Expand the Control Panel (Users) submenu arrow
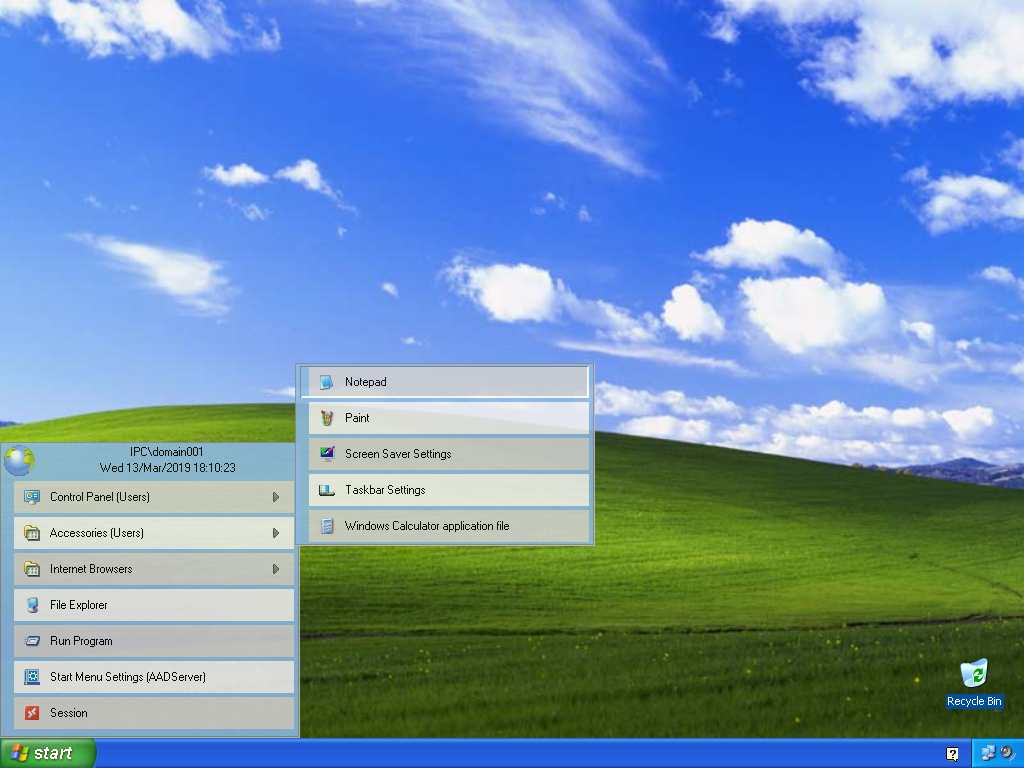Viewport: 1024px width, 768px height. [x=276, y=497]
